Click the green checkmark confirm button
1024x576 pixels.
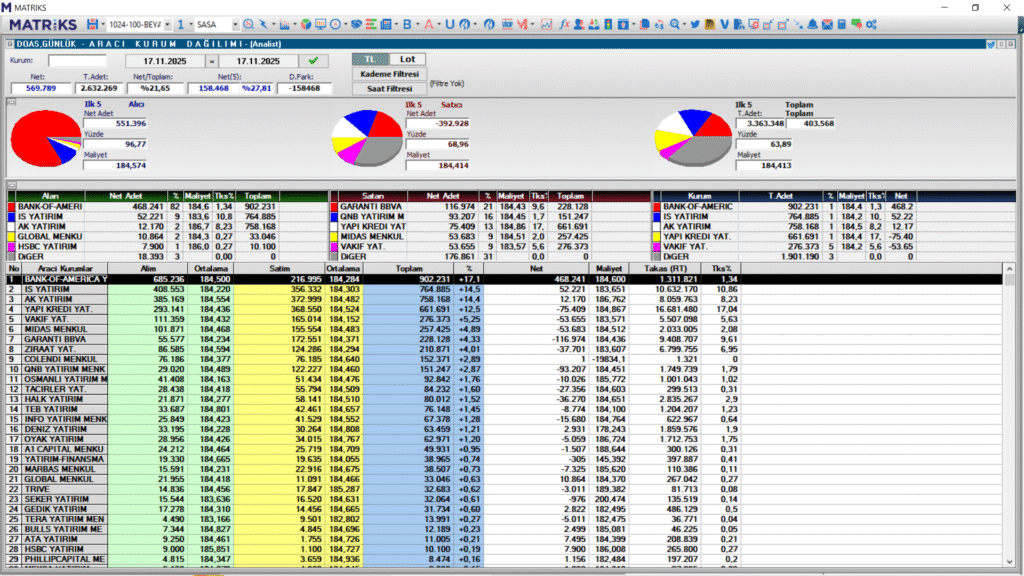[313, 61]
